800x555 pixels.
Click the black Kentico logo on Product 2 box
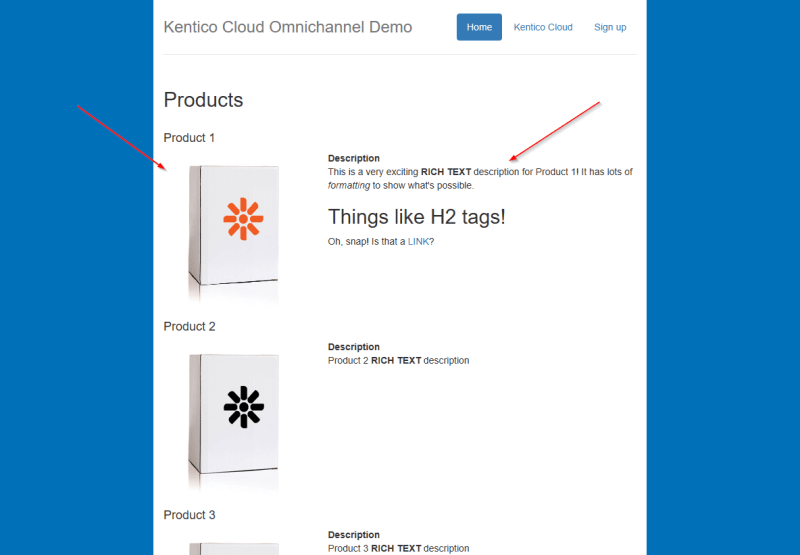click(x=243, y=407)
